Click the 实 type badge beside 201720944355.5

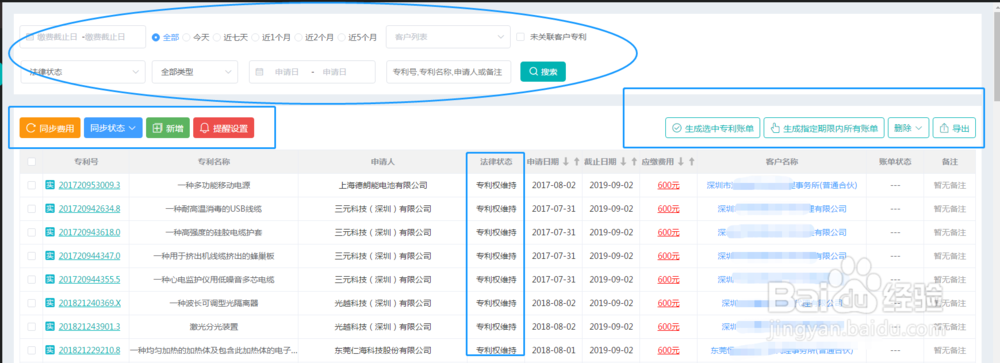tap(50, 279)
